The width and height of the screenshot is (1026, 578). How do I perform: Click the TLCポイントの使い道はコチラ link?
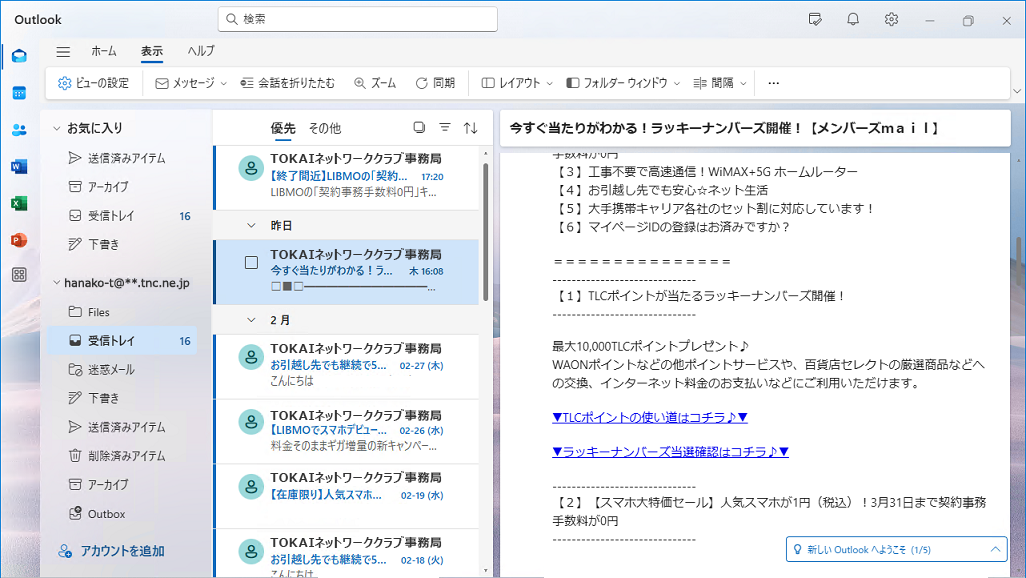(650, 417)
